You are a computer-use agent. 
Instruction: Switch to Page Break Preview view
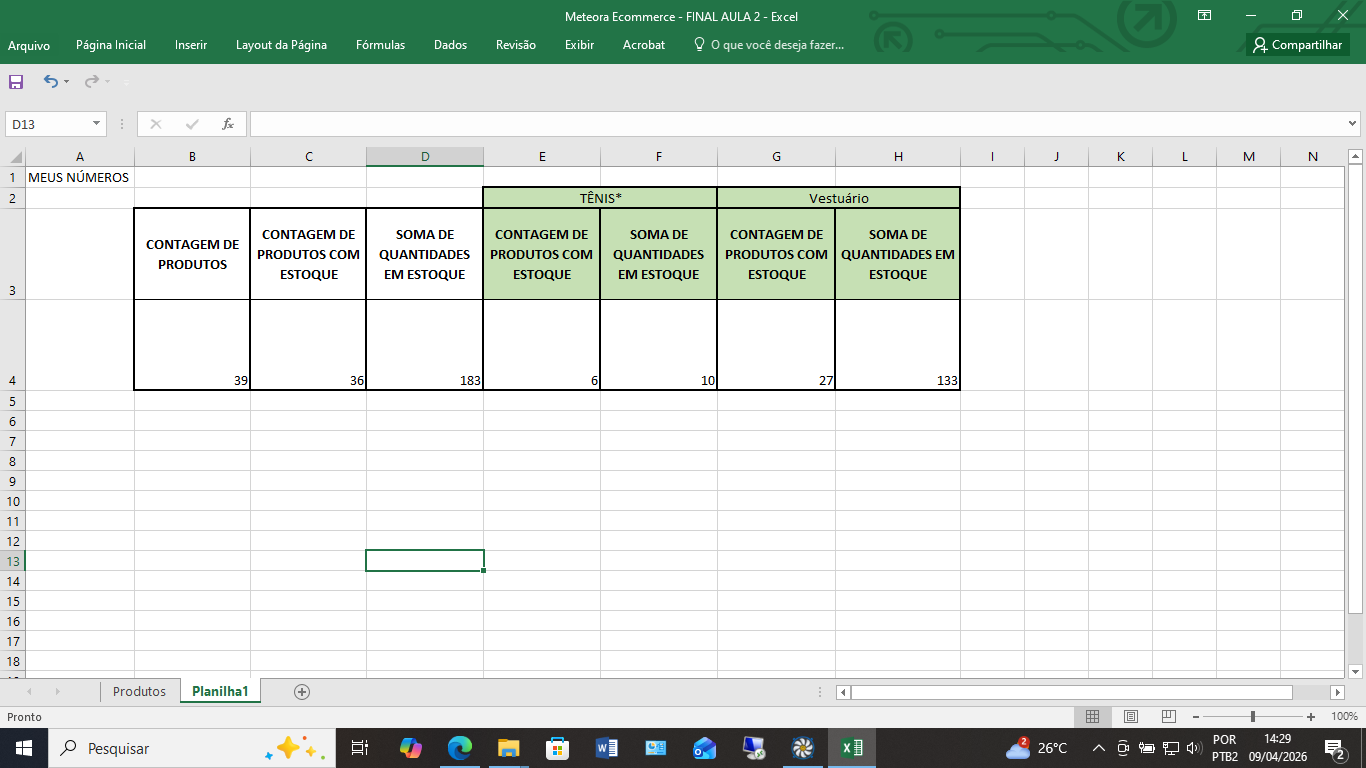point(1168,717)
